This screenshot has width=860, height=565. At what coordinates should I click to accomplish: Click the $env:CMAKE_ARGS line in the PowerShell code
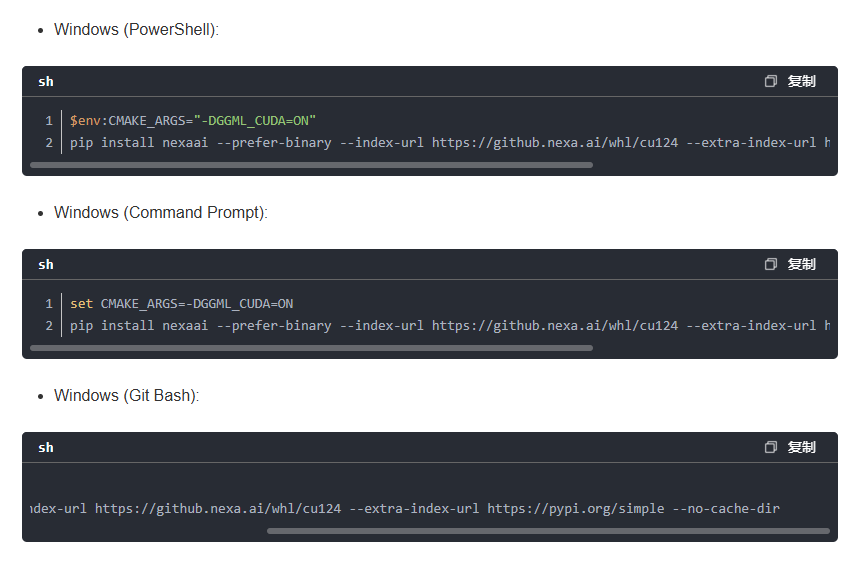[193, 120]
